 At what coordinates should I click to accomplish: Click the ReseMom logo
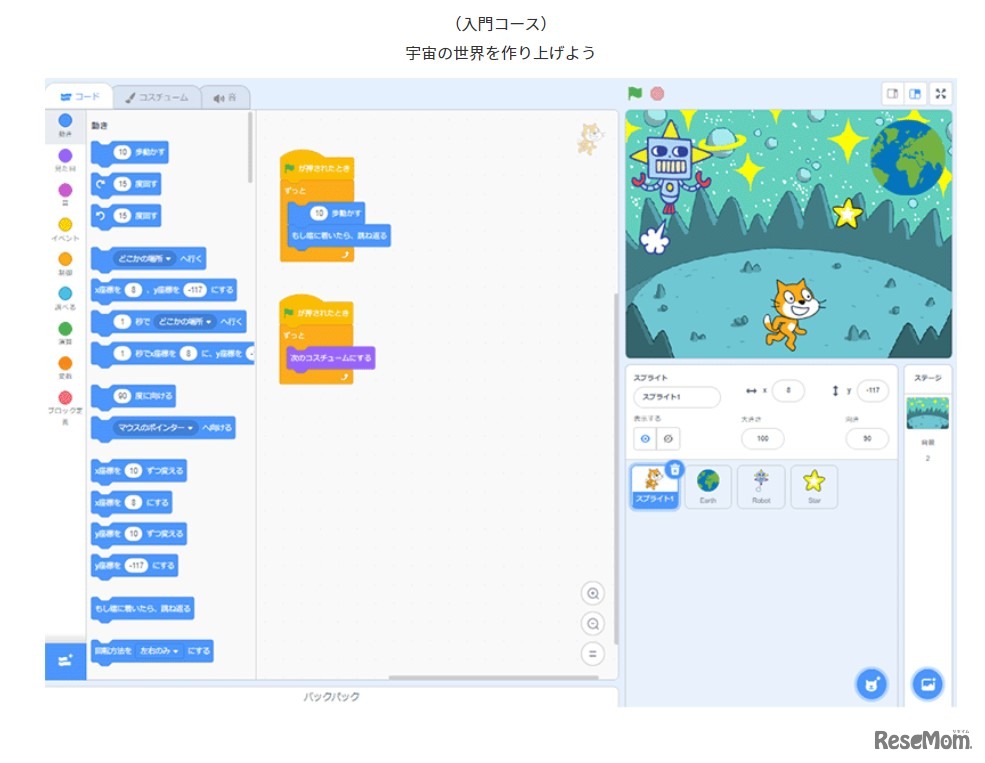coord(922,740)
